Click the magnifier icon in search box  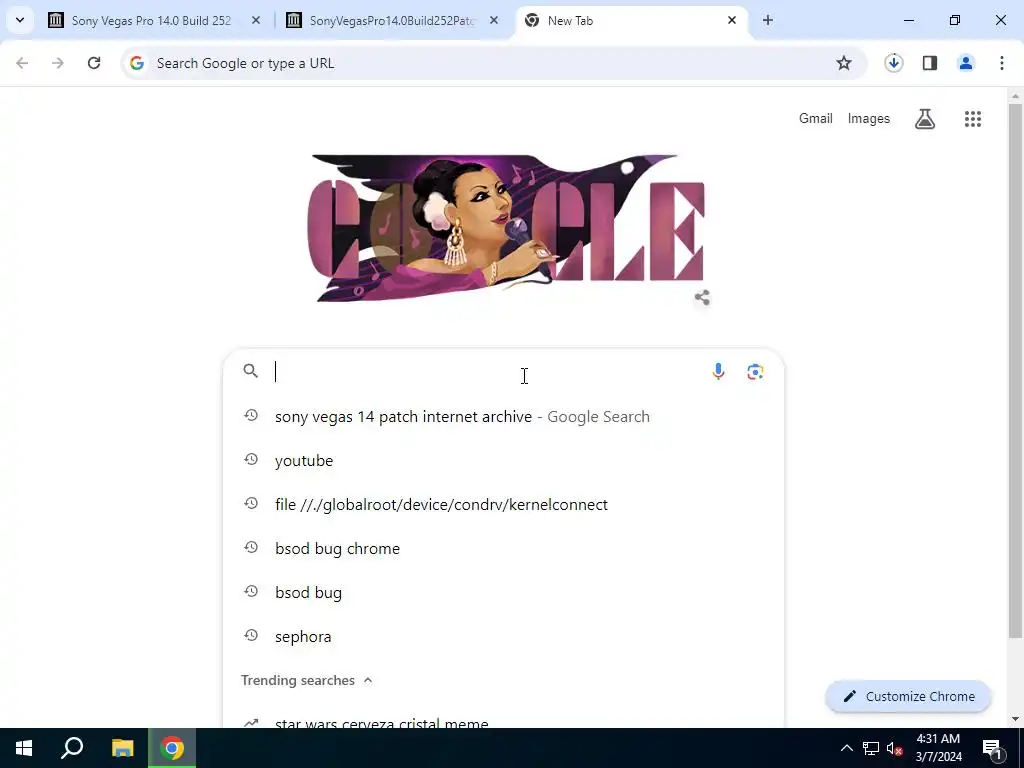point(251,371)
